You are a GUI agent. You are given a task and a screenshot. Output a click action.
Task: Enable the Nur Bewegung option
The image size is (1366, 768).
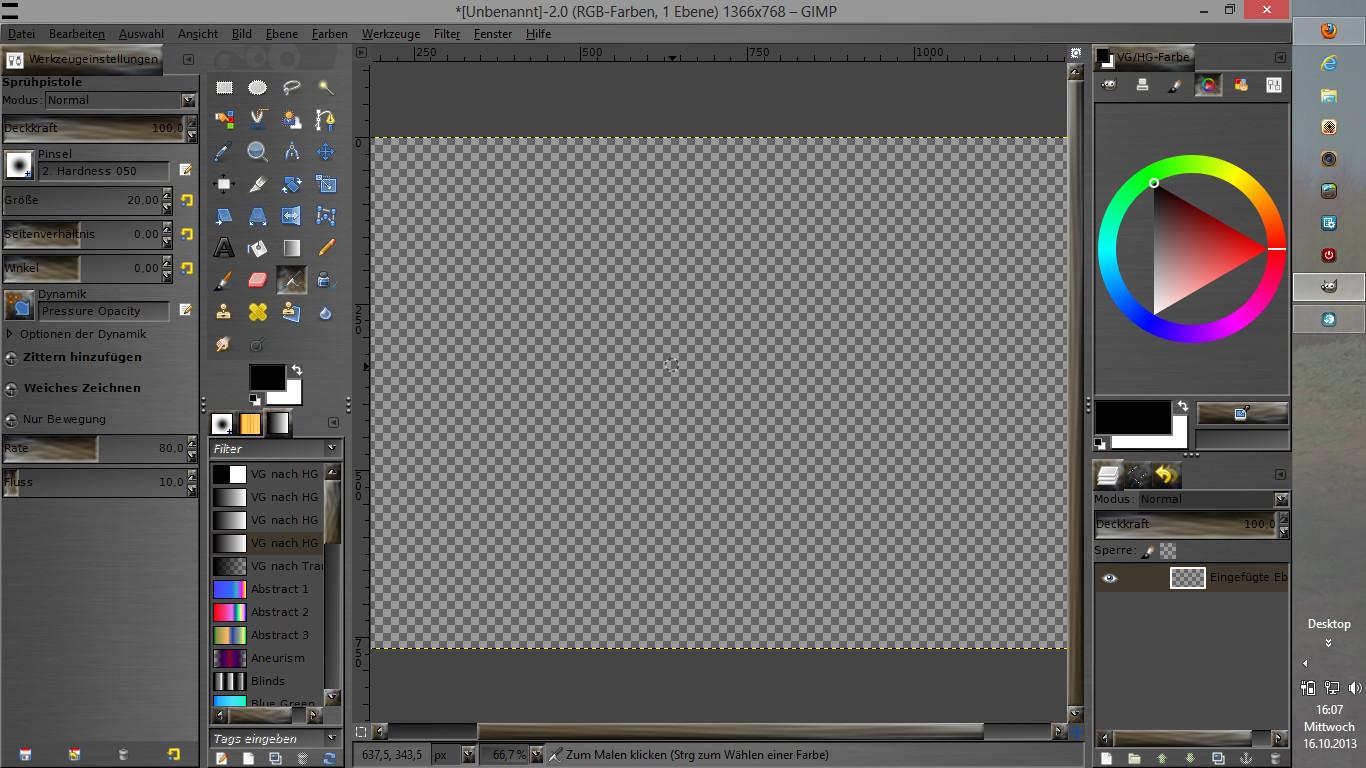[12, 420]
